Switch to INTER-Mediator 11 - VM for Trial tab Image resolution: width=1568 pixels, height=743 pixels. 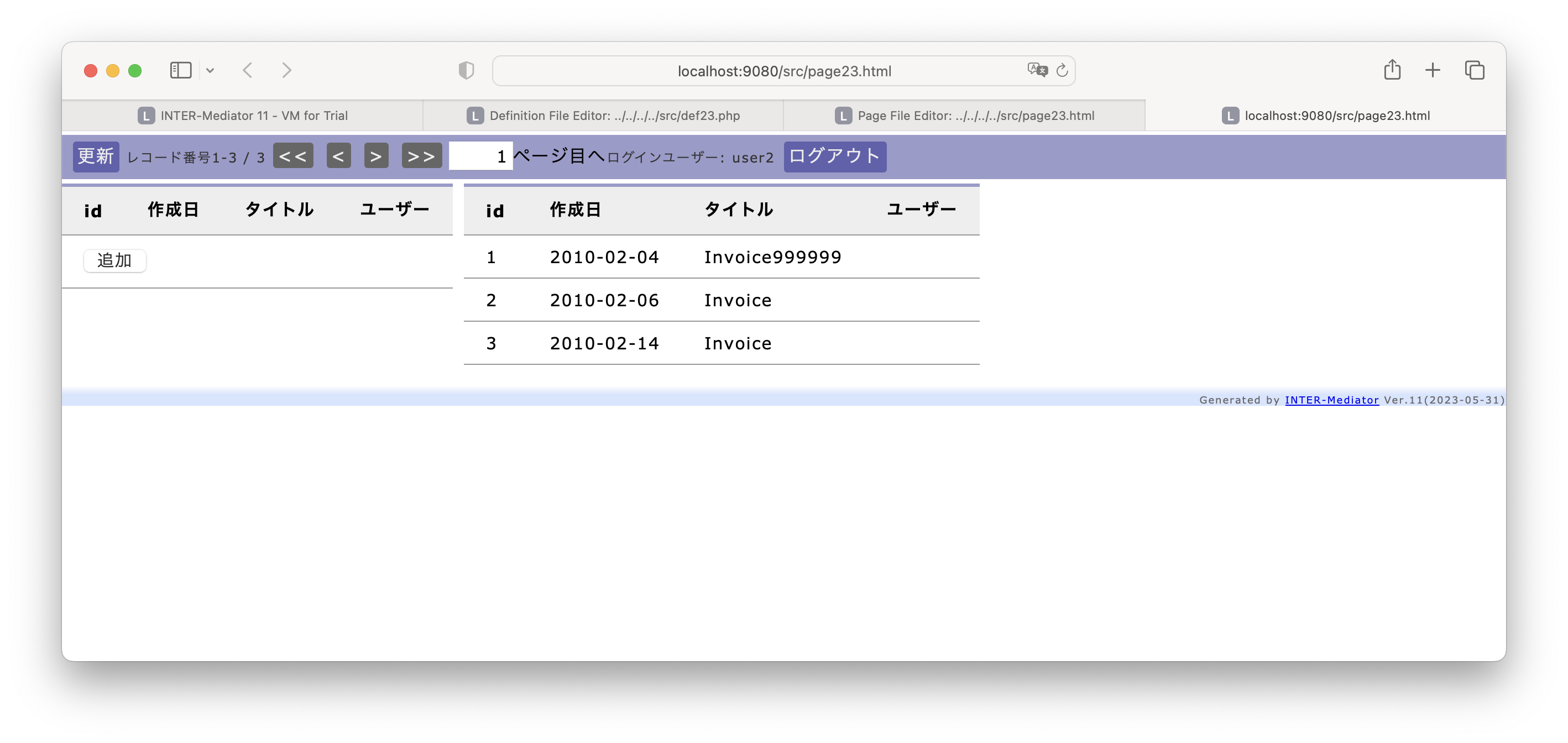click(242, 116)
